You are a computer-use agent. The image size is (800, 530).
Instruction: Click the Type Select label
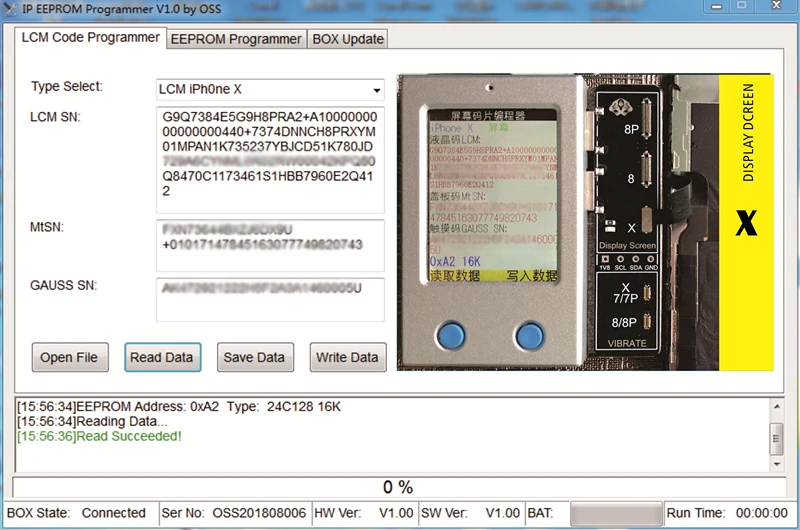(x=67, y=87)
